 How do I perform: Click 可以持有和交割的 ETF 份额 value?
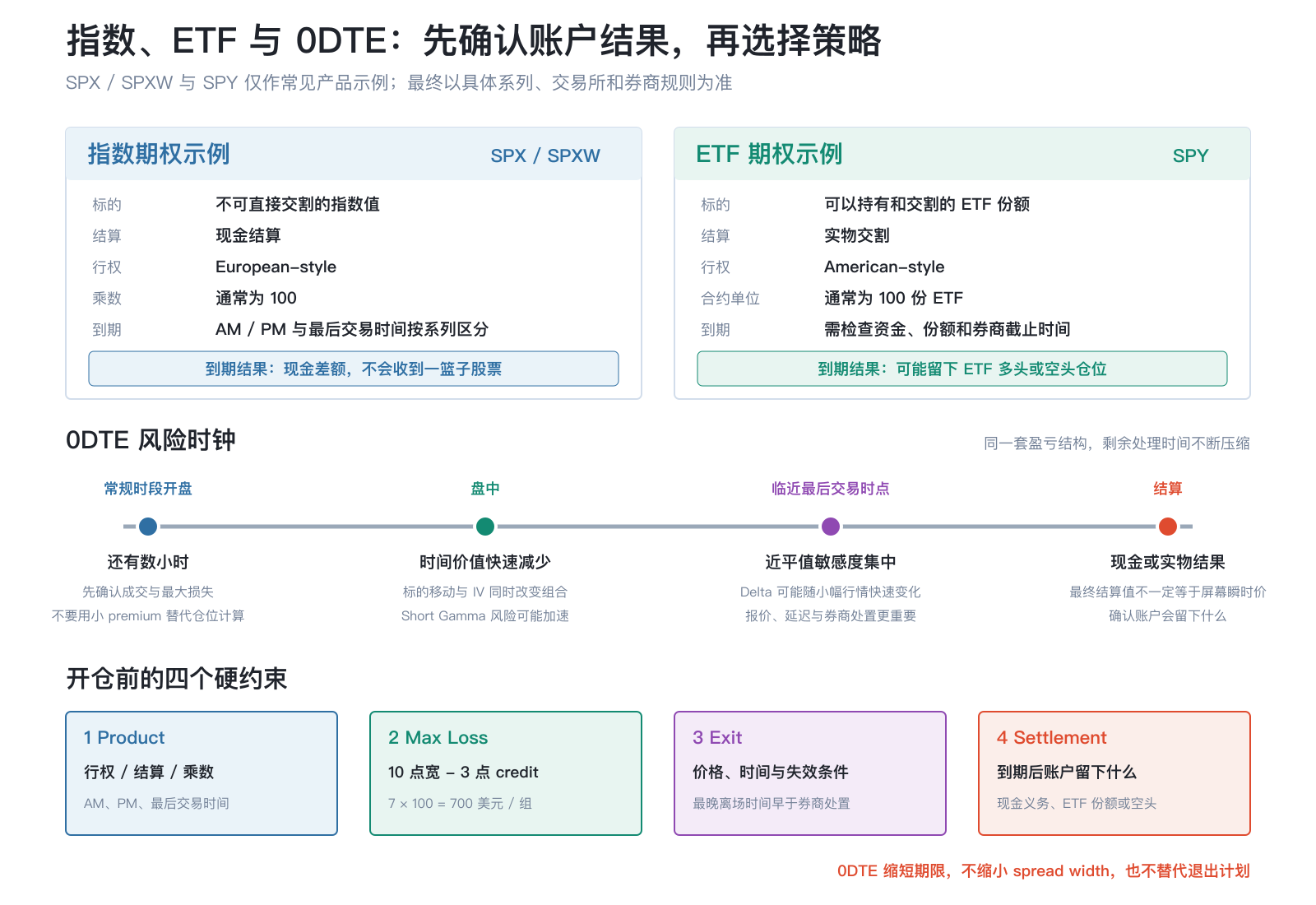point(927,204)
